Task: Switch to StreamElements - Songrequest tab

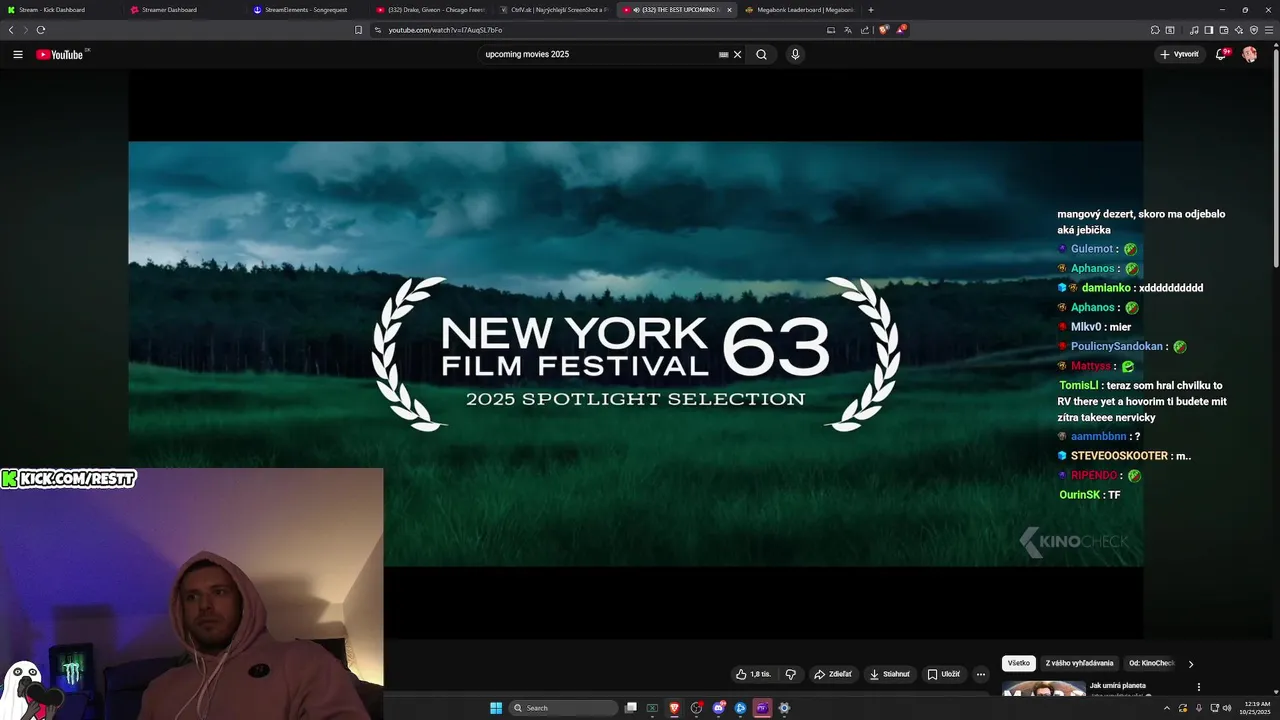Action: (306, 10)
